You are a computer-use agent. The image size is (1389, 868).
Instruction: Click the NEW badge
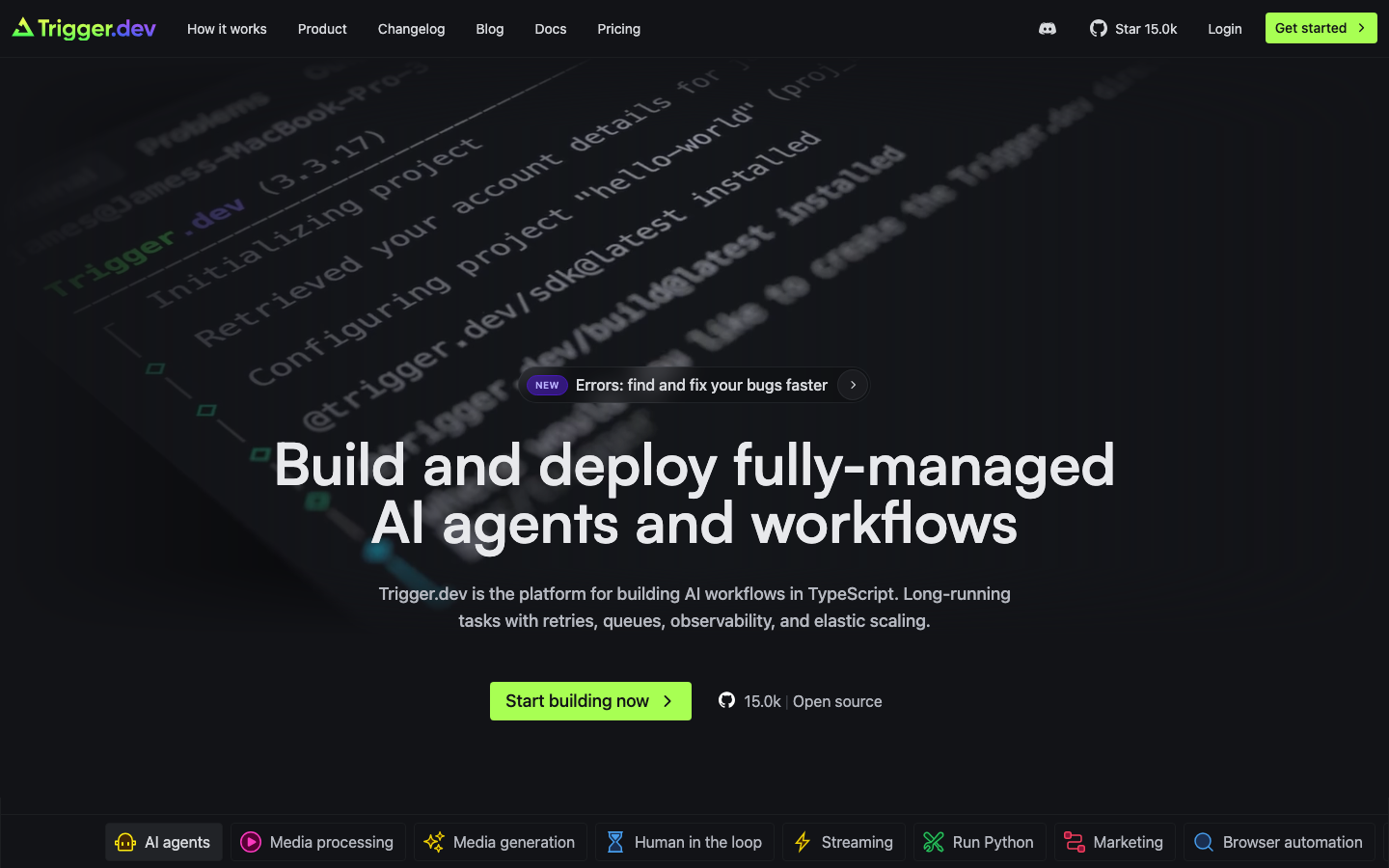(547, 385)
